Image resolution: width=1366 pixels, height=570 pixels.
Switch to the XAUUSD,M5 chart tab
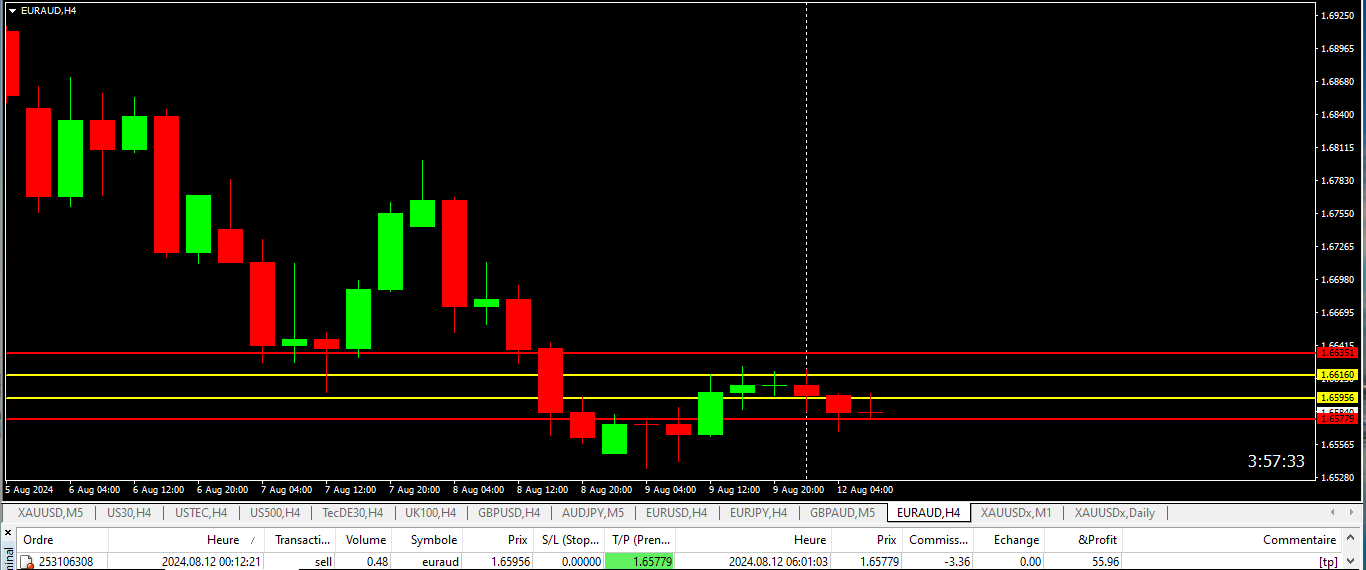coord(49,513)
